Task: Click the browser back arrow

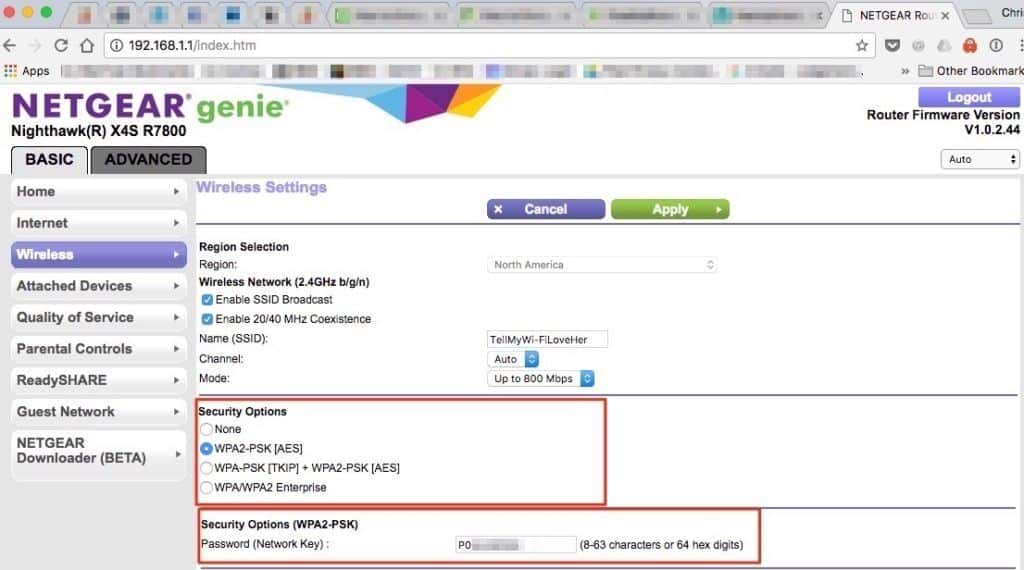Action: coord(10,45)
